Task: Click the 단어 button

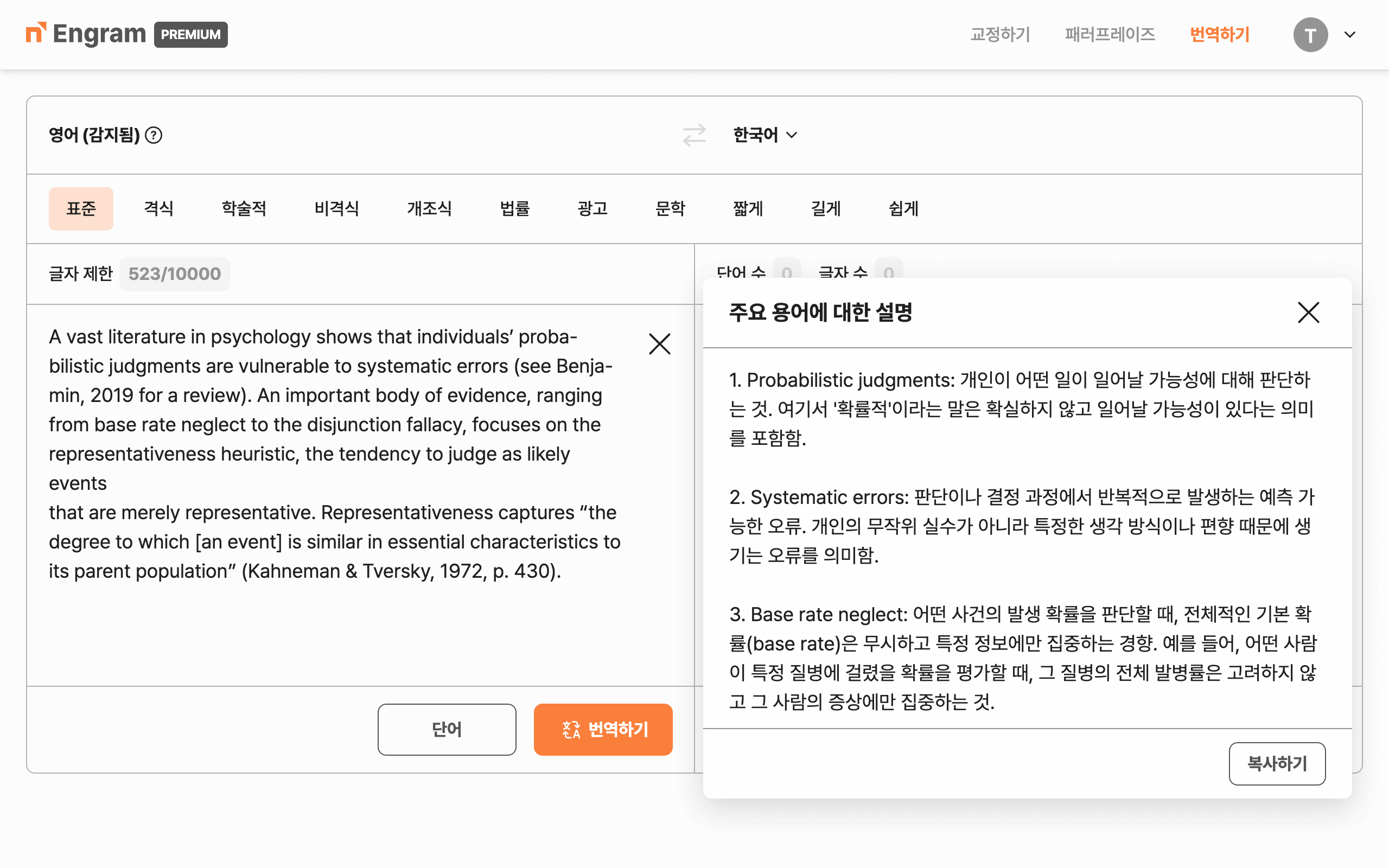Action: [447, 729]
